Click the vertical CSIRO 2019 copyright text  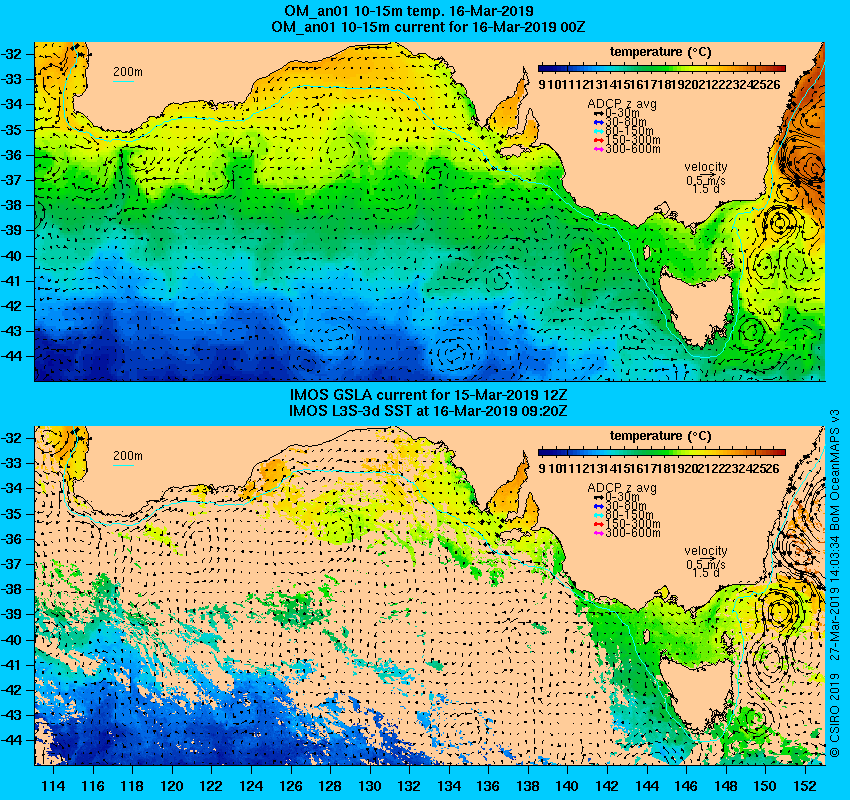[x=835, y=583]
